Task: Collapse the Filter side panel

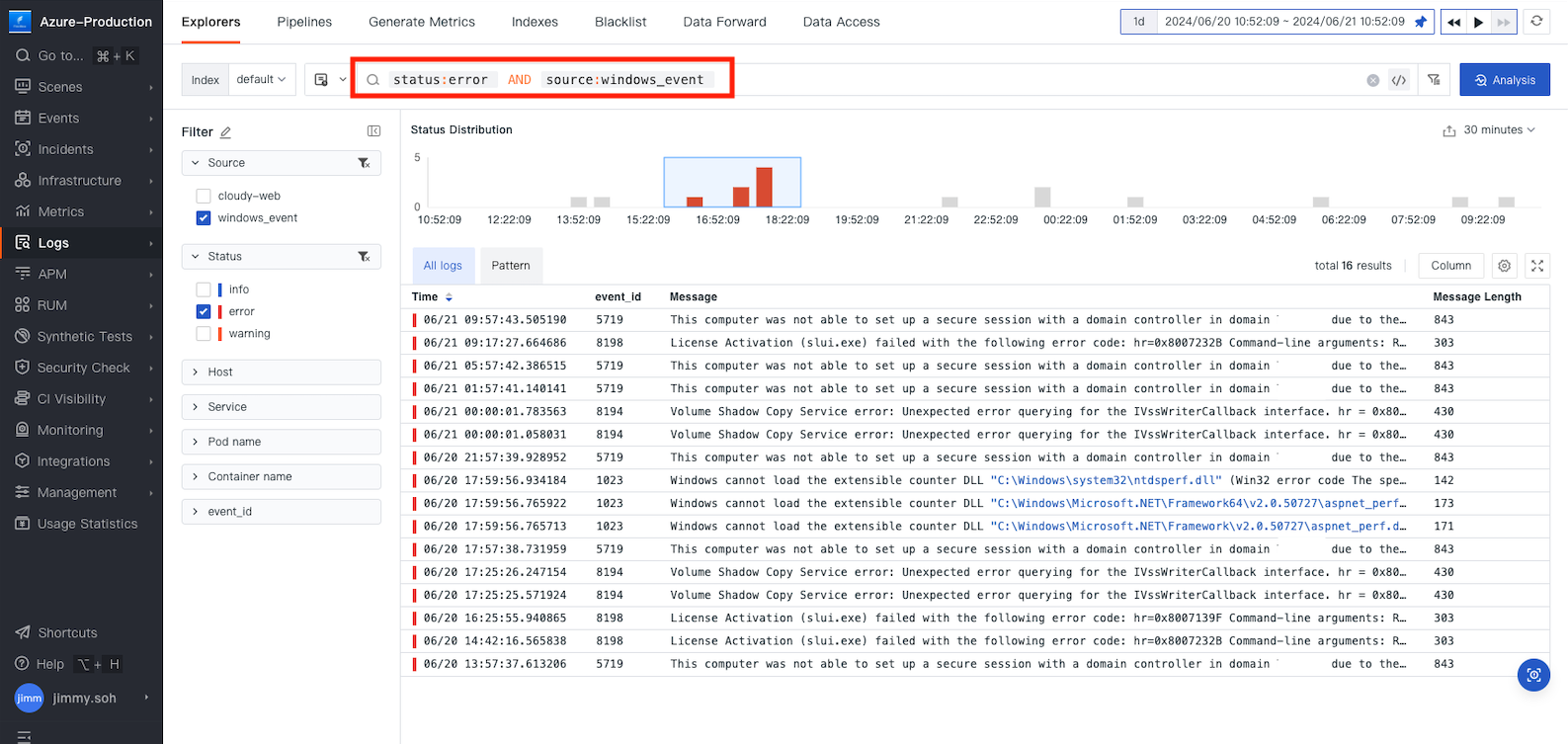Action: pyautogui.click(x=373, y=131)
